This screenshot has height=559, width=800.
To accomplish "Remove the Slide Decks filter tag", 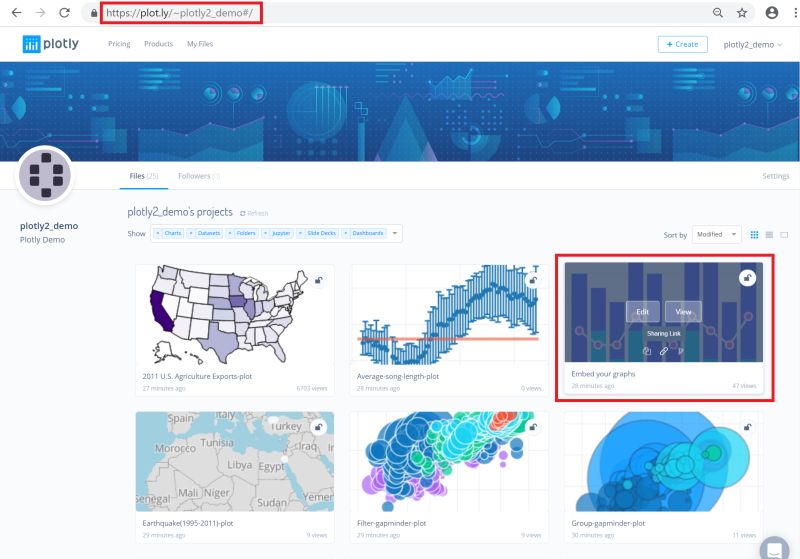I will point(301,233).
